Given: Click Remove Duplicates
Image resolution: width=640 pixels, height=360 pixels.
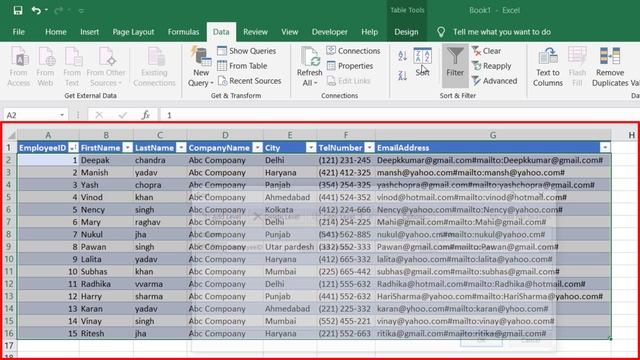Looking at the screenshot, I should tap(610, 67).
